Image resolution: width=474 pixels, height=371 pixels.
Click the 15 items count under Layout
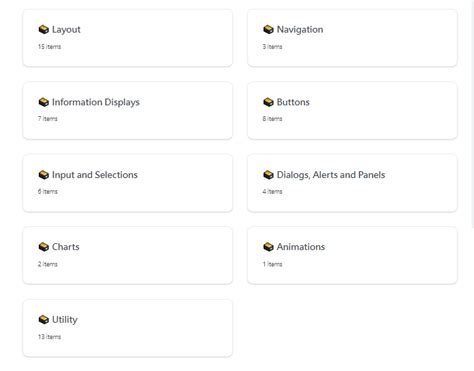coord(49,47)
